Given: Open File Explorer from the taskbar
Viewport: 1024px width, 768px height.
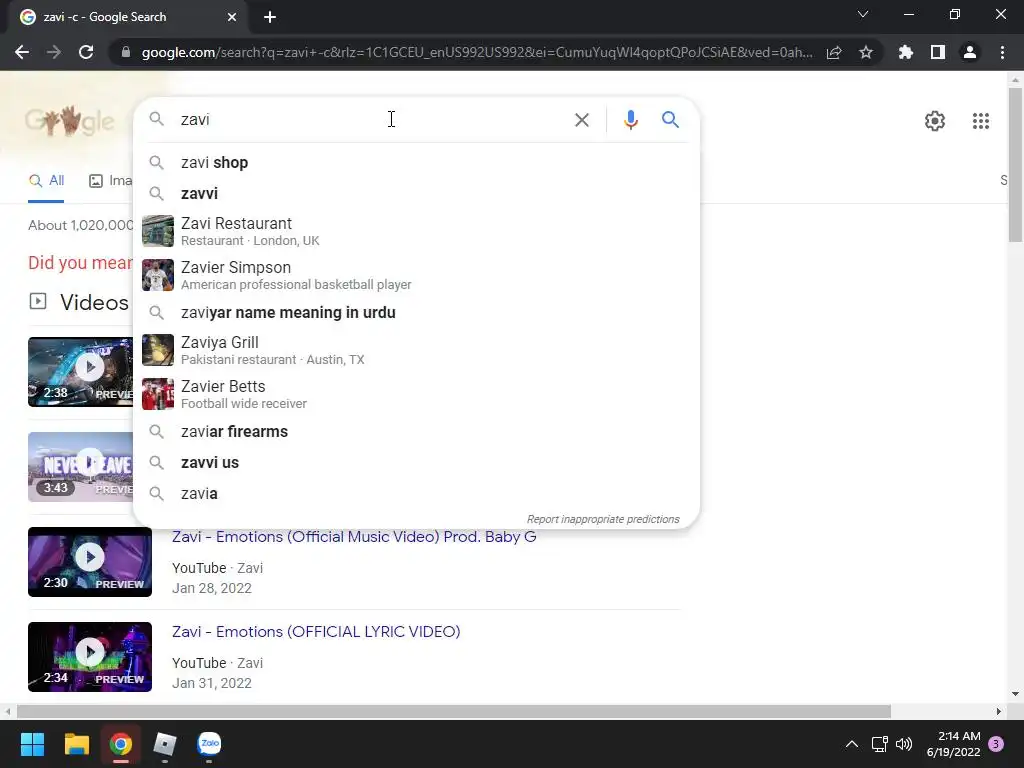Looking at the screenshot, I should tap(76, 744).
